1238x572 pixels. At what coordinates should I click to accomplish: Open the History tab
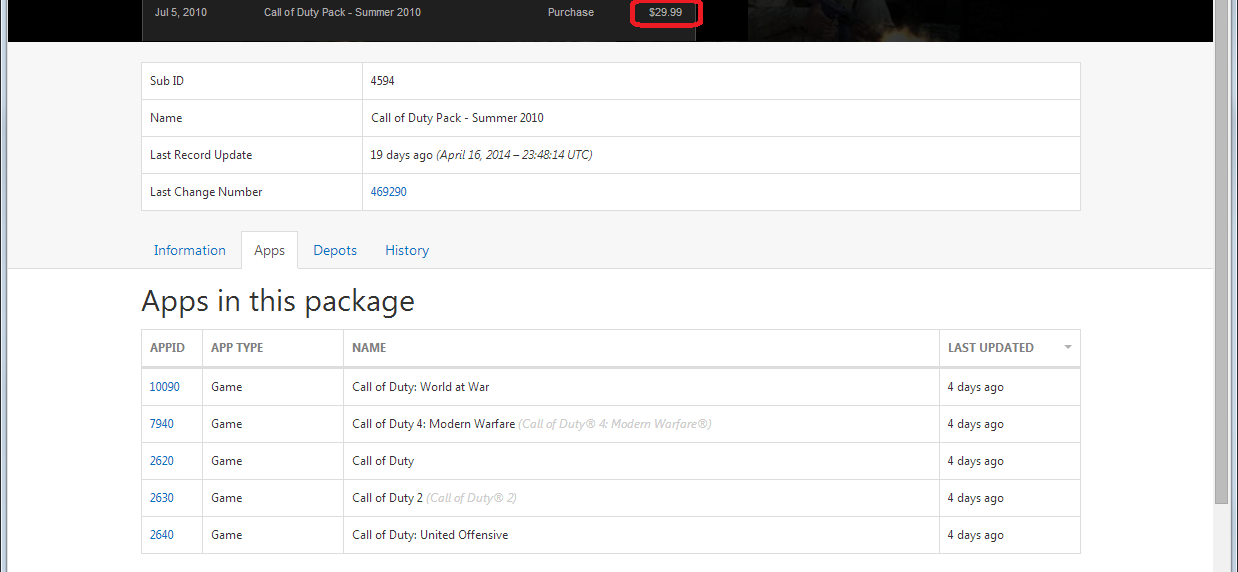pos(407,250)
